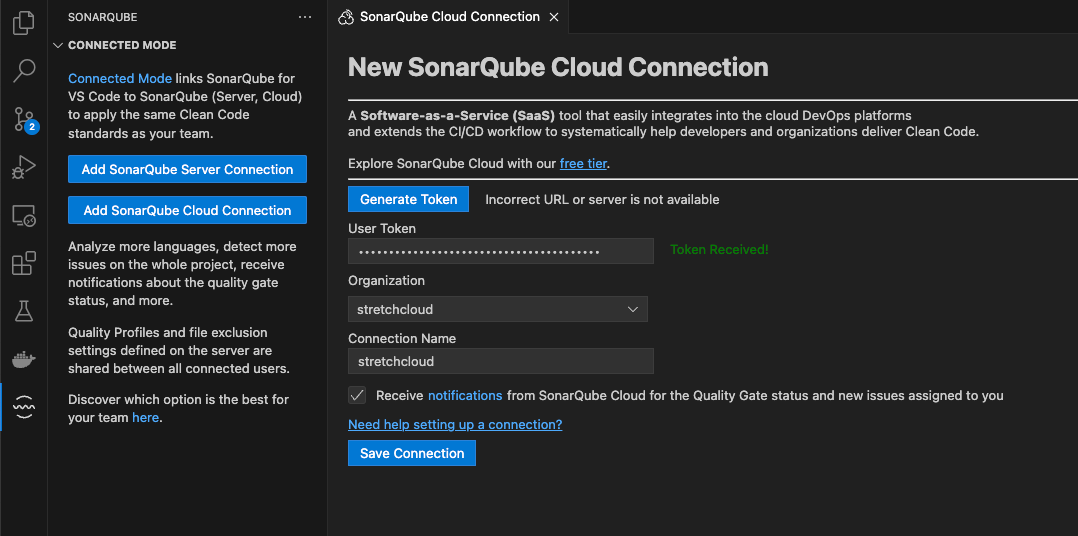Open the Testing flask icon

click(23, 311)
